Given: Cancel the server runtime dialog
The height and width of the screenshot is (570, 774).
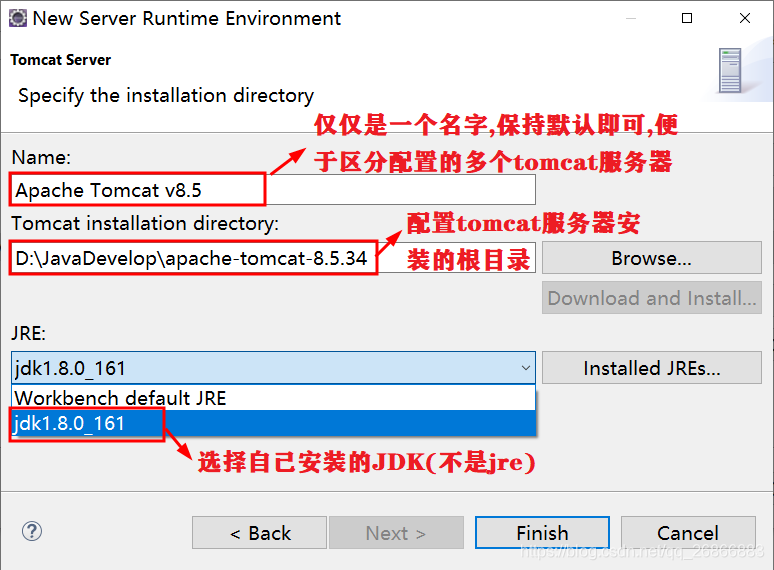Looking at the screenshot, I should click(688, 532).
